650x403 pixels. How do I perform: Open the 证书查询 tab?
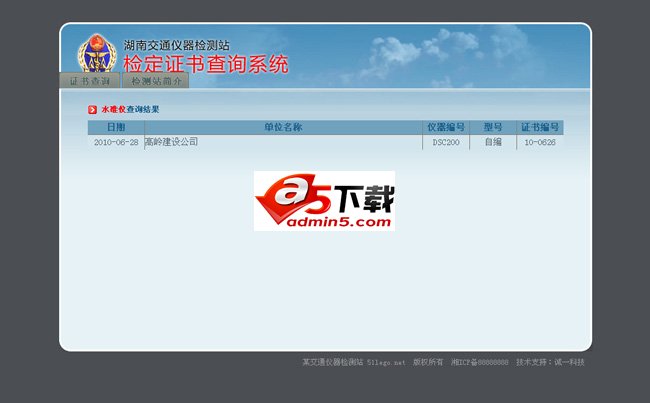[90, 80]
